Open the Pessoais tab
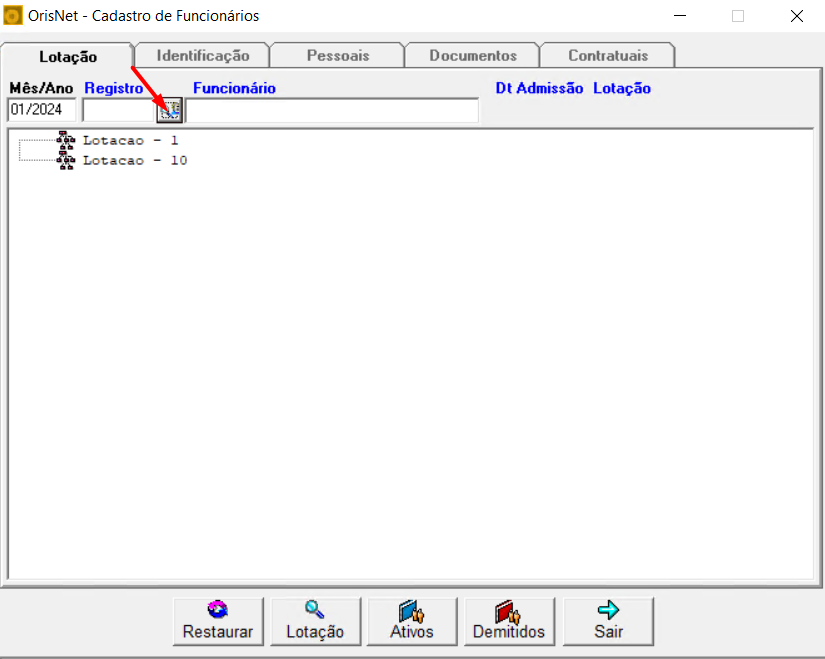 (338, 56)
